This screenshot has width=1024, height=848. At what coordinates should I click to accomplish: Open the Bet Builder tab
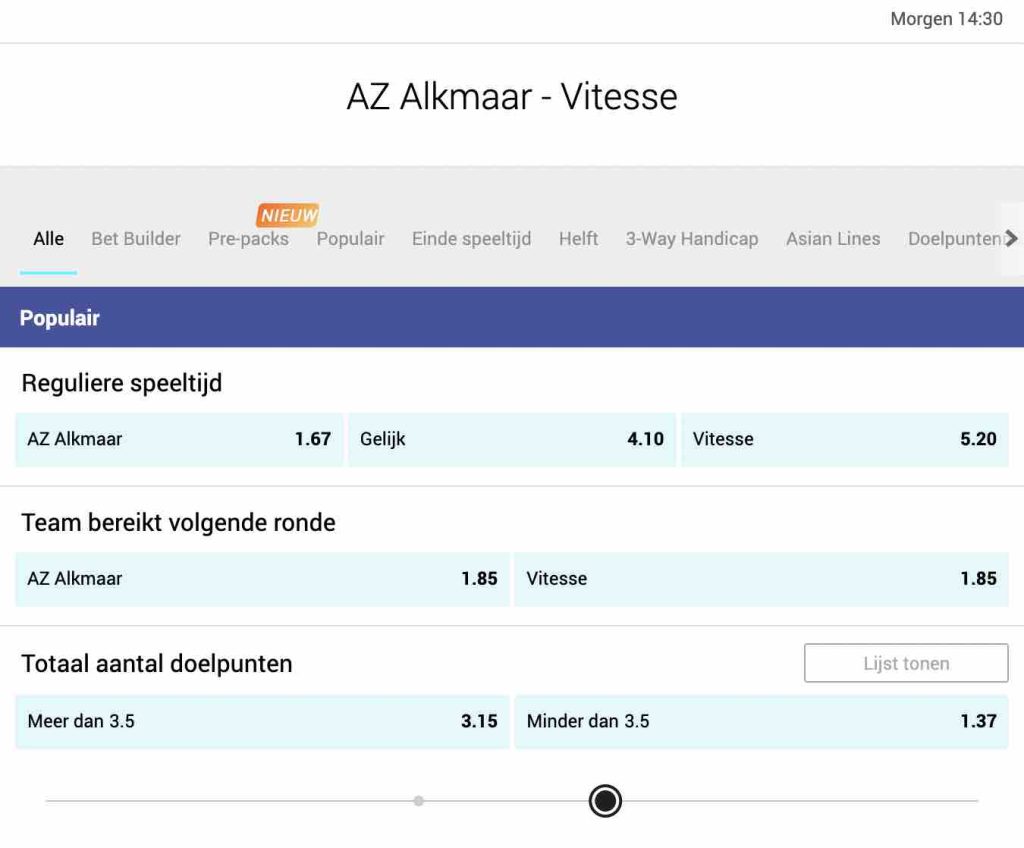pos(136,239)
